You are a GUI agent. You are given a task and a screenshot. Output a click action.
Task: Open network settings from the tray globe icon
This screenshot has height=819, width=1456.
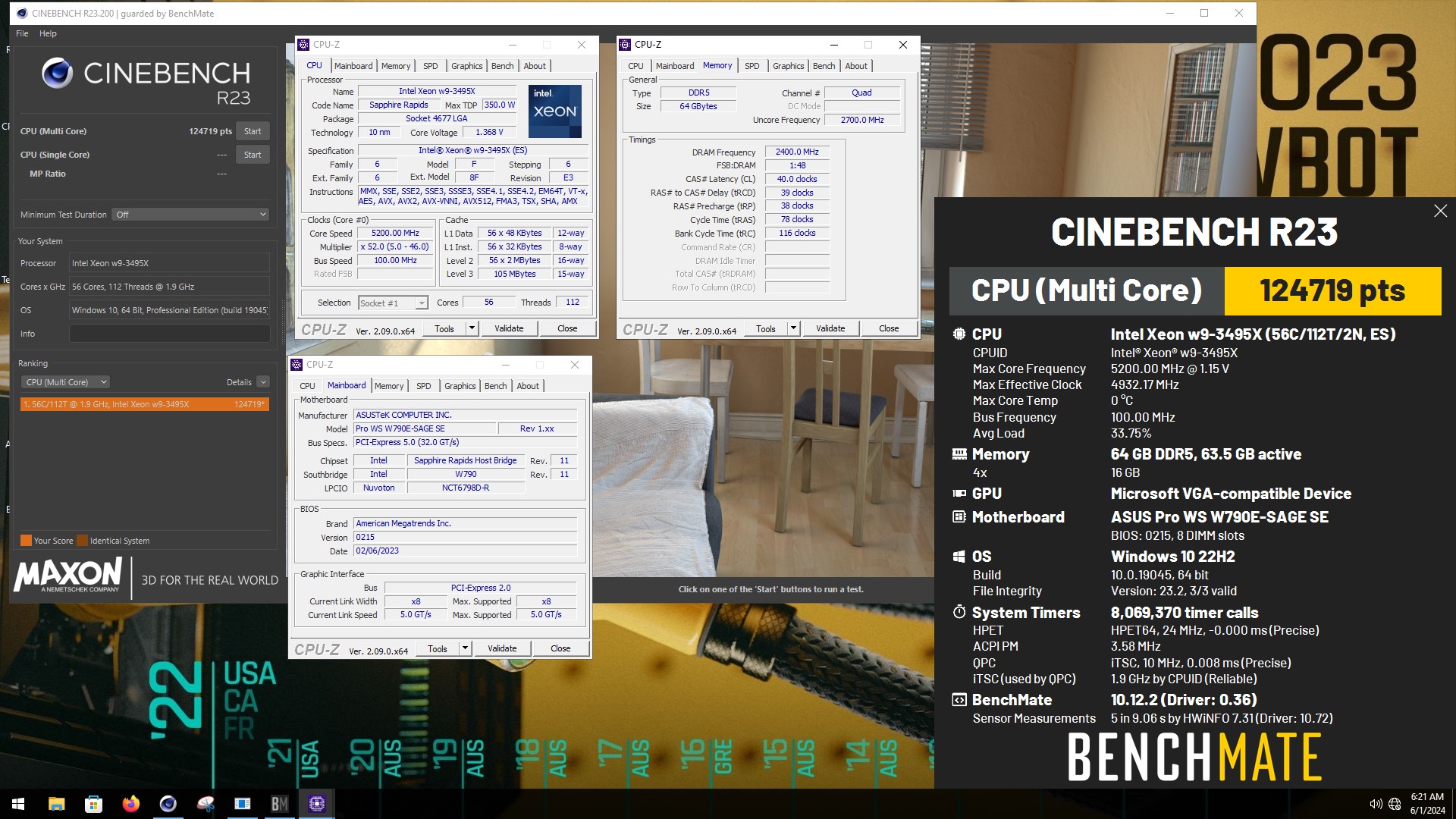click(x=1395, y=804)
